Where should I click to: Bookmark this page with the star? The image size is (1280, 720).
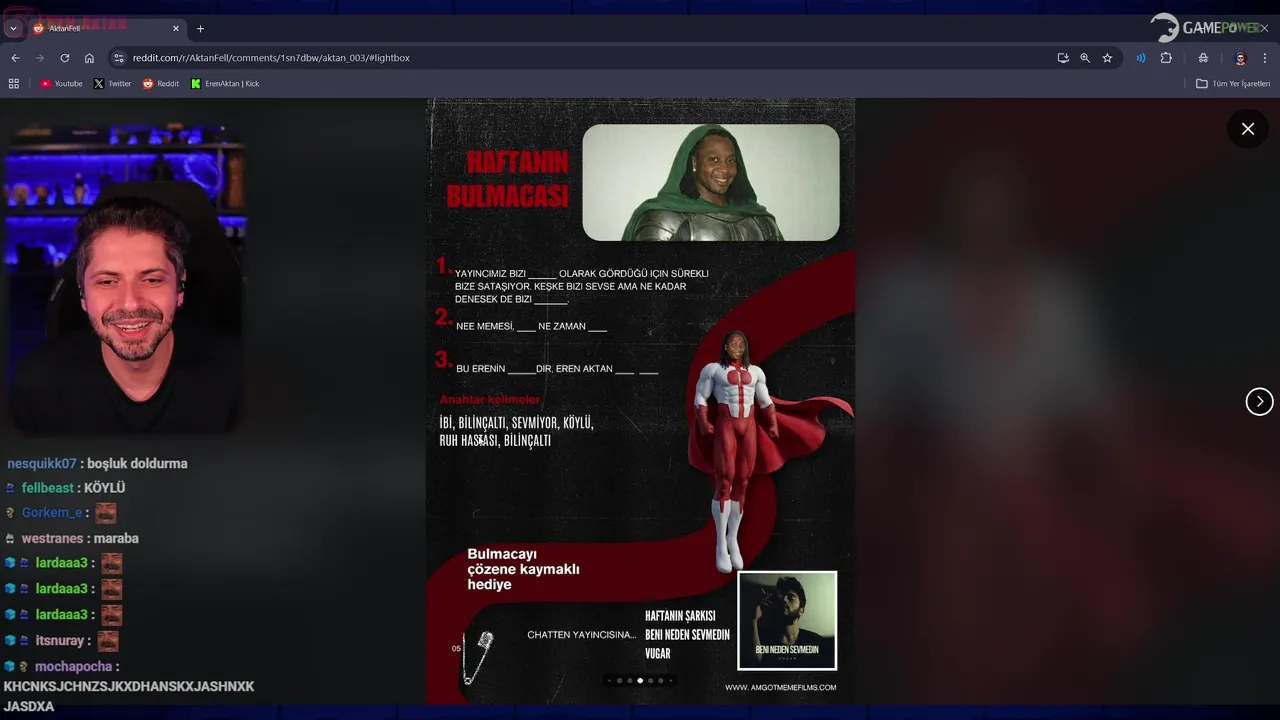click(1107, 58)
